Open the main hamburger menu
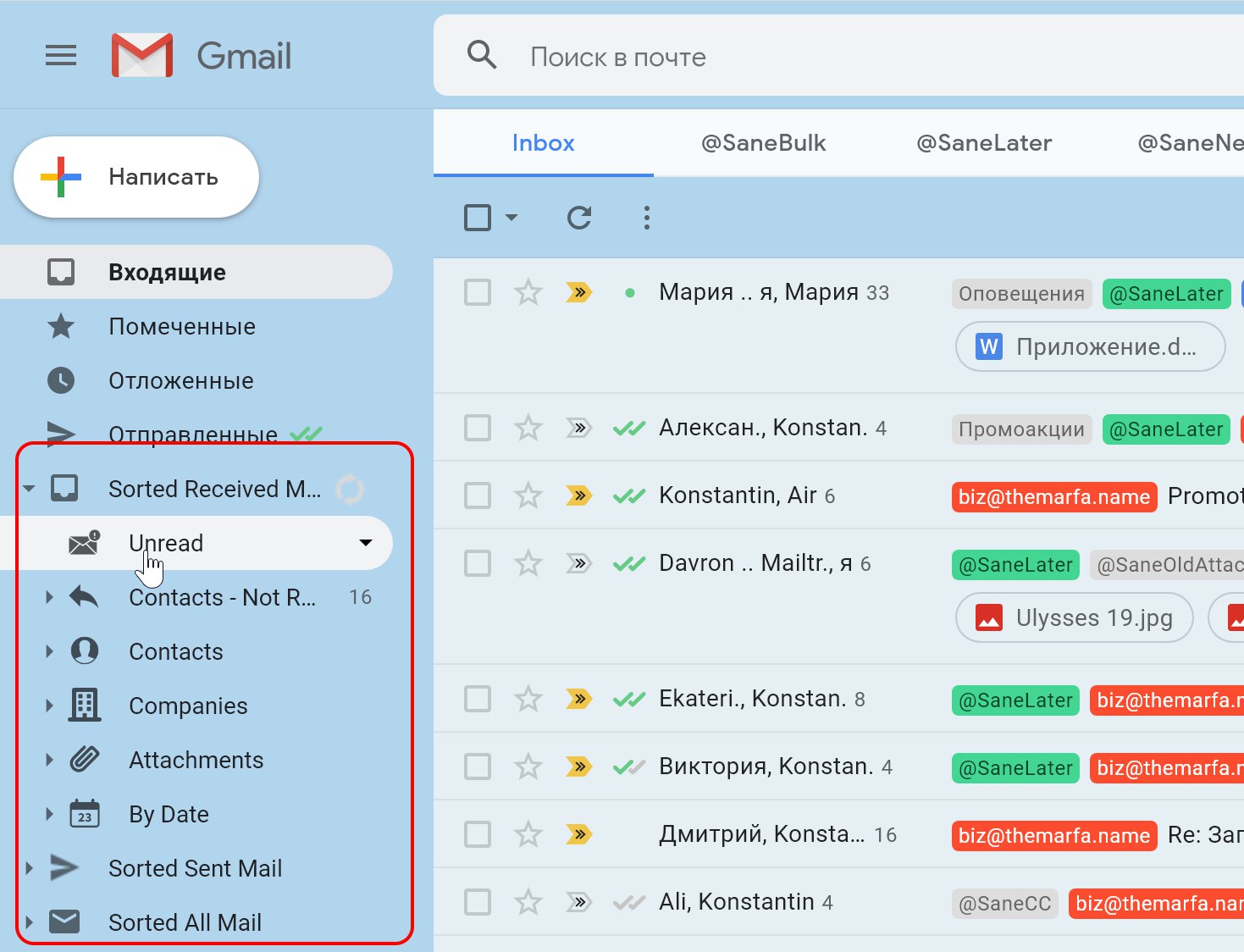The width and height of the screenshot is (1244, 952). (61, 56)
